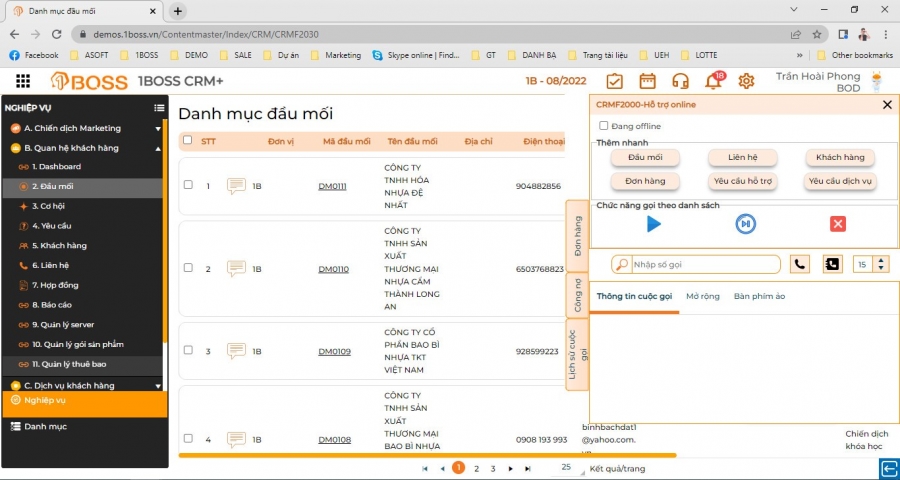Image resolution: width=900 pixels, height=480 pixels.
Task: Open the Lịch sử cuộc gọi side tab
Action: coord(577,355)
